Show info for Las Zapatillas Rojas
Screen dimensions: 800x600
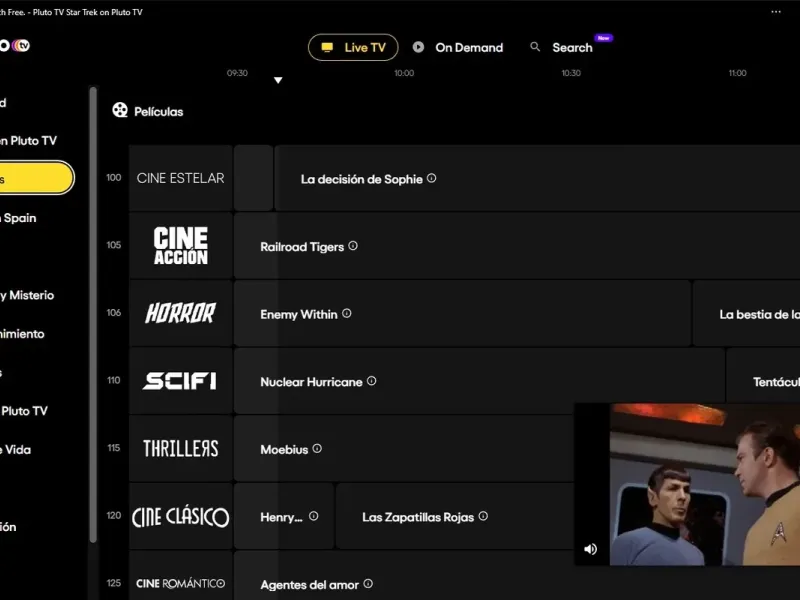point(483,516)
